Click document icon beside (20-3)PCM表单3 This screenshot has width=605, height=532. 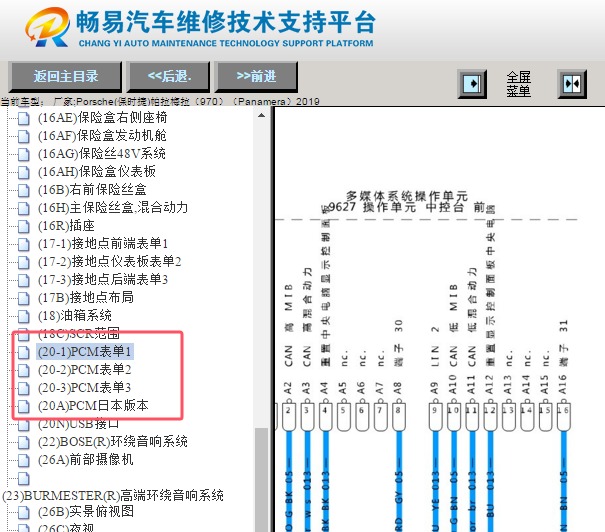point(24,388)
